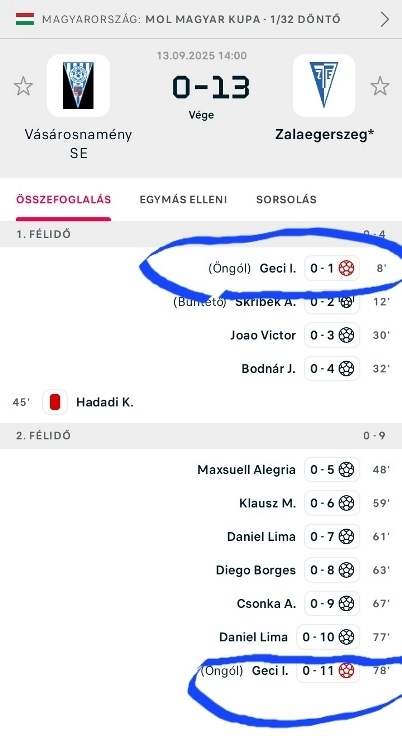Click the red card icon for Hadadi K.

[x=55, y=402]
